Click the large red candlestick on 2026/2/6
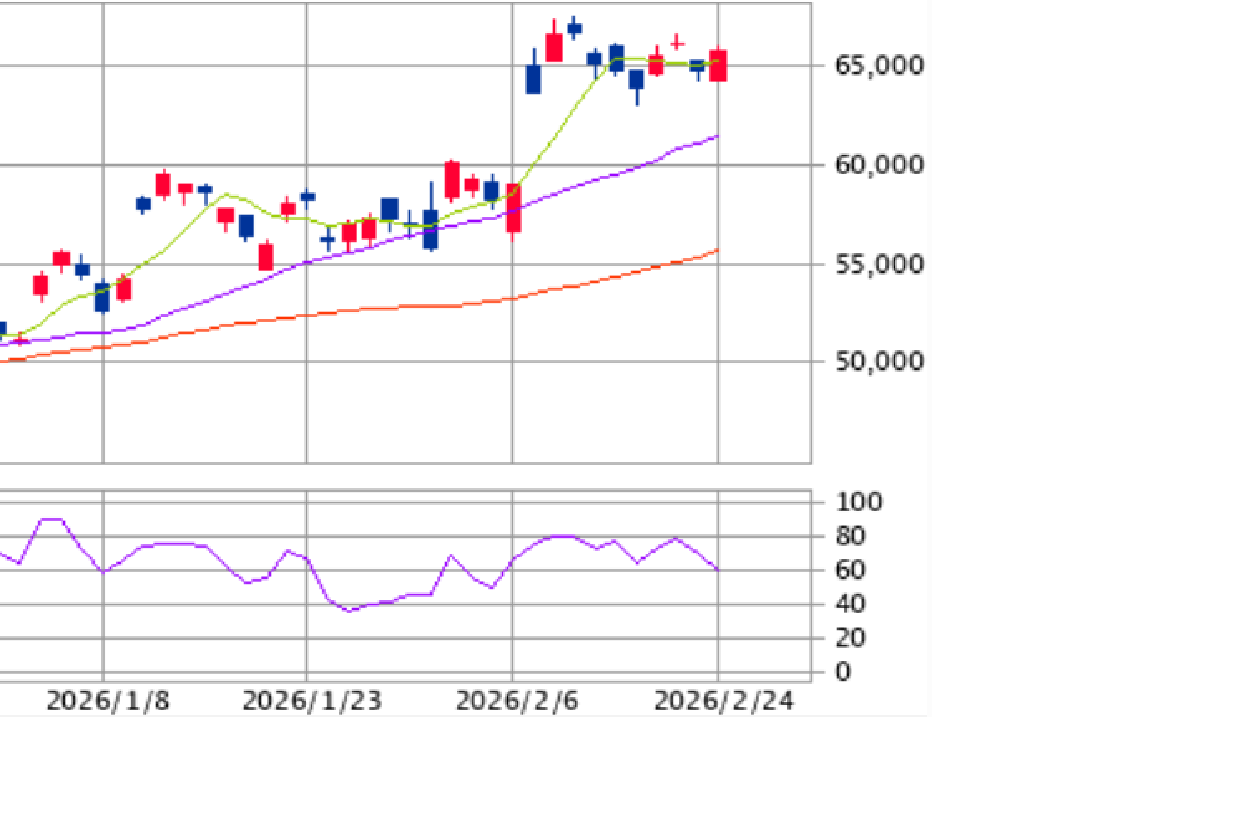Screen dimensions: 1260x815 coord(513,208)
